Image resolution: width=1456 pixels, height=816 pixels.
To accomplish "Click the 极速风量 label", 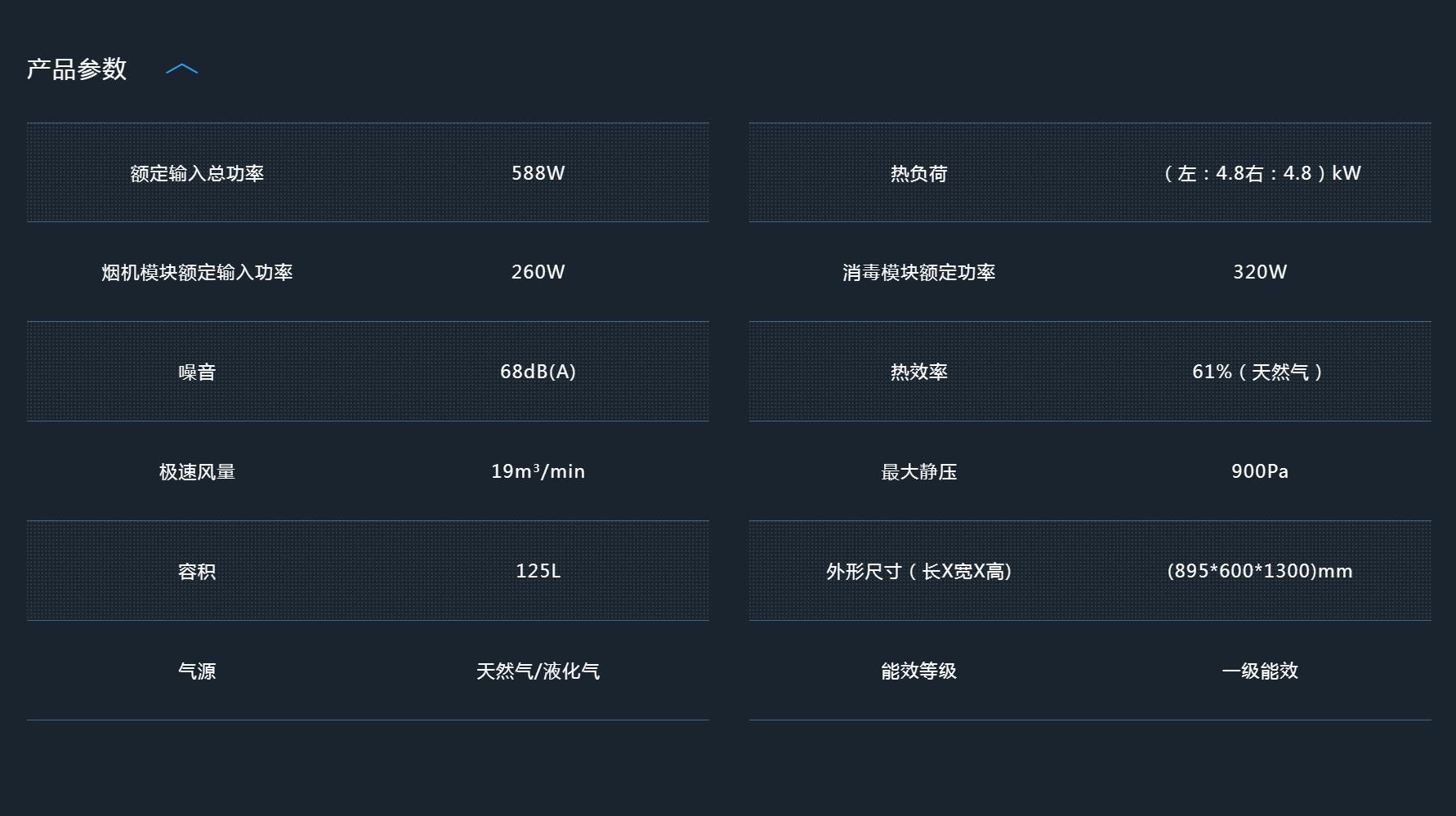I will tap(197, 472).
